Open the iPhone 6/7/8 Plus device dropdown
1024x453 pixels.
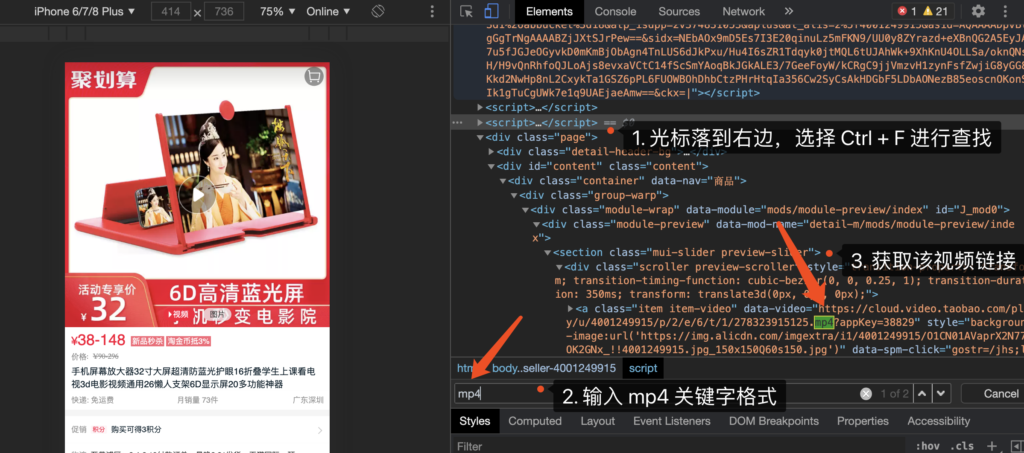(x=84, y=11)
